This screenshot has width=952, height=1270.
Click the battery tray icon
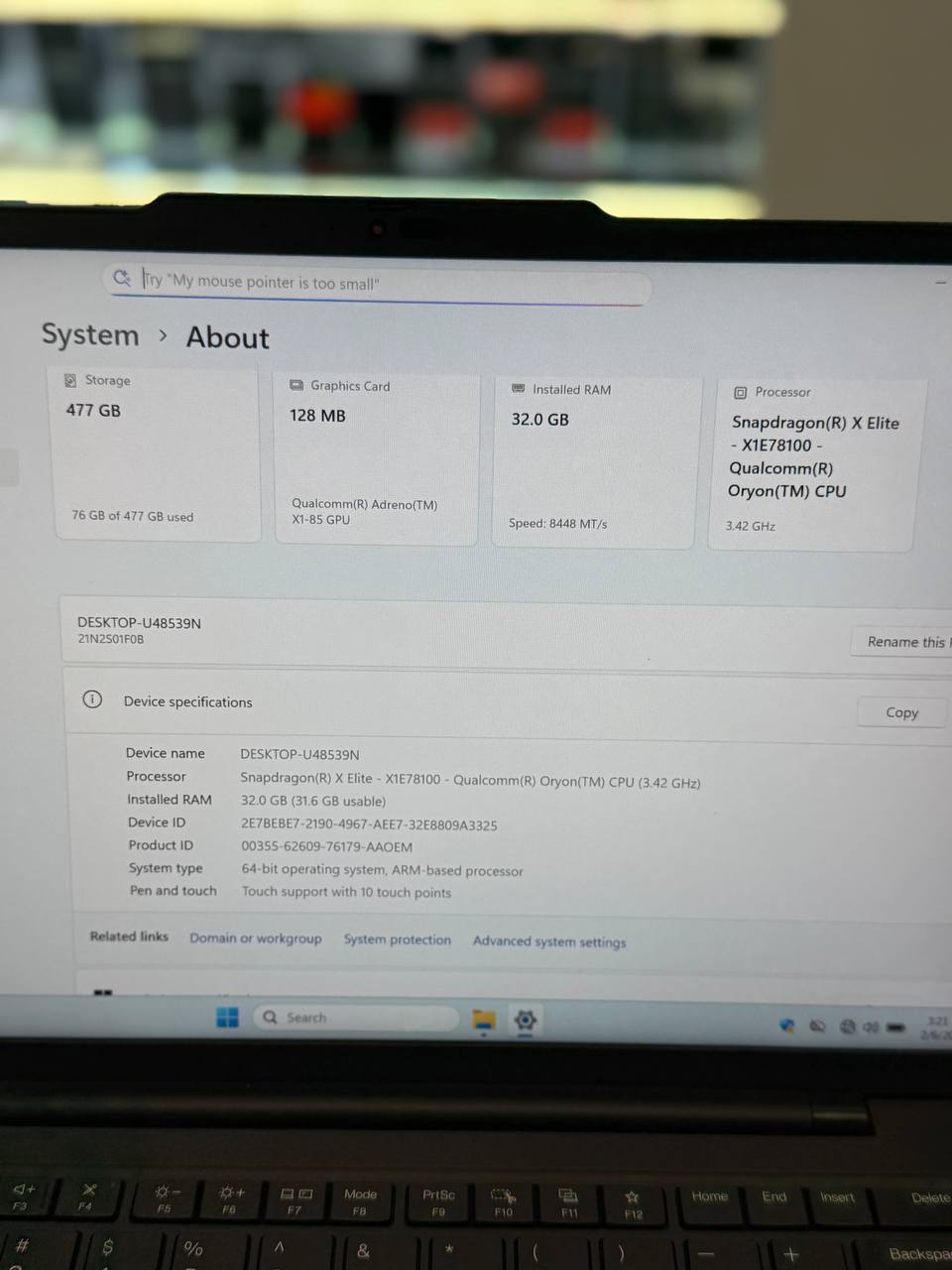pyautogui.click(x=895, y=1027)
